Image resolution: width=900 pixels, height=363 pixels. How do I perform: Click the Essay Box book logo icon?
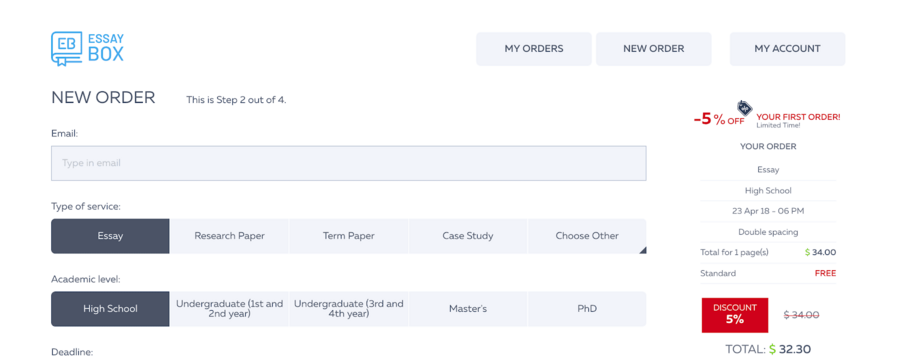67,49
